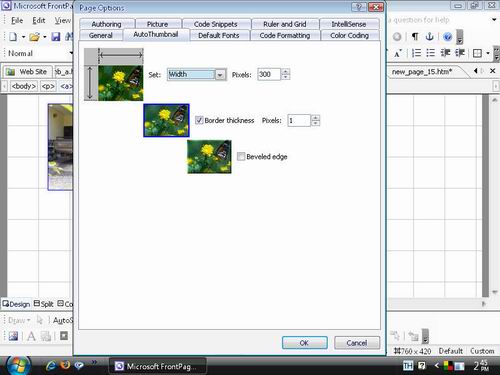The width and height of the screenshot is (500, 375).
Task: Apply numbered list formatting icon
Action: [416, 53]
